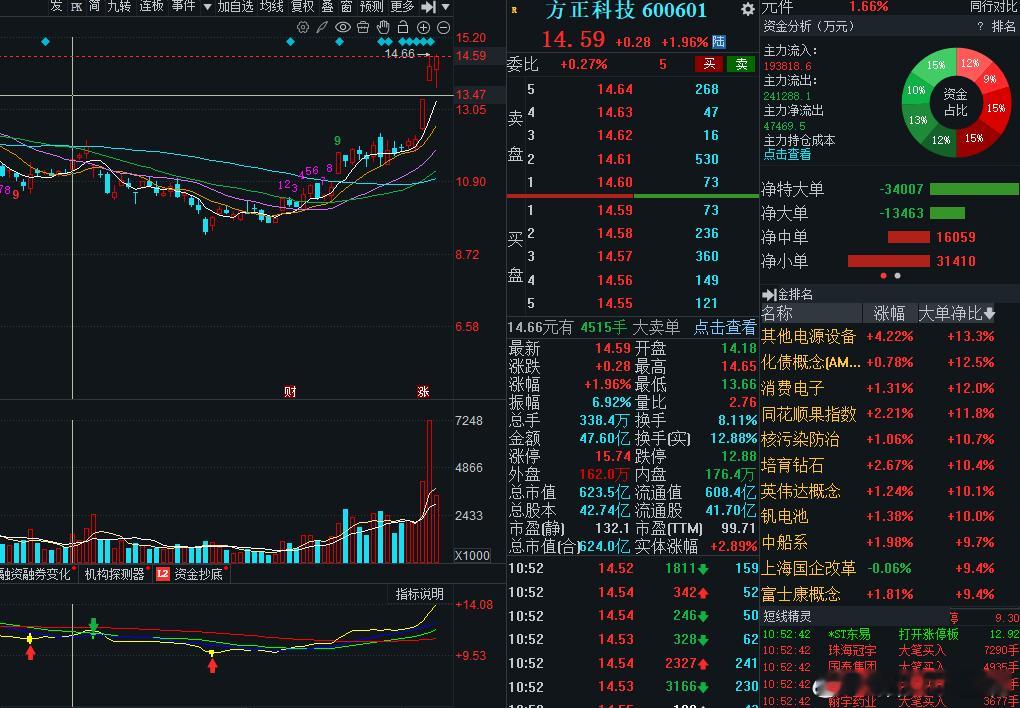The height and width of the screenshot is (708, 1020).
Task: Click 净特大单 green bar
Action: (x=974, y=189)
